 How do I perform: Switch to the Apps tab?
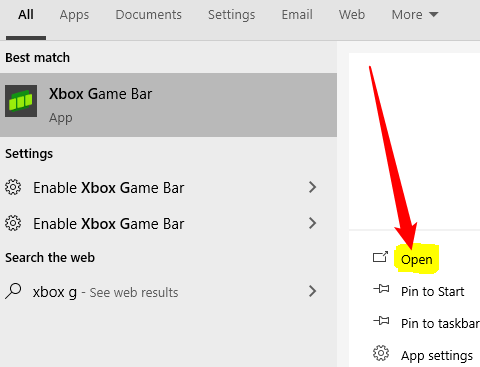tap(74, 15)
